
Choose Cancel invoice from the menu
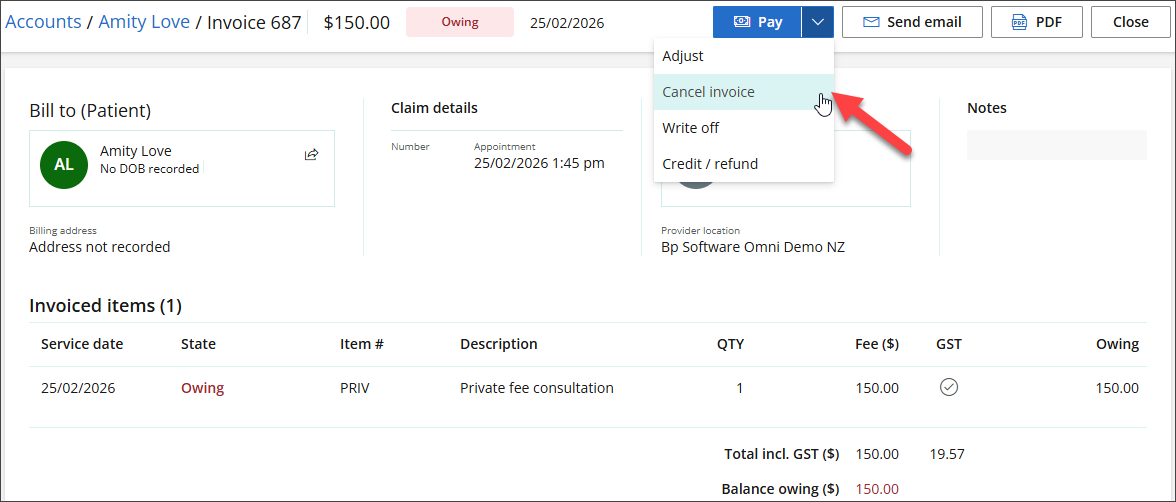click(708, 92)
